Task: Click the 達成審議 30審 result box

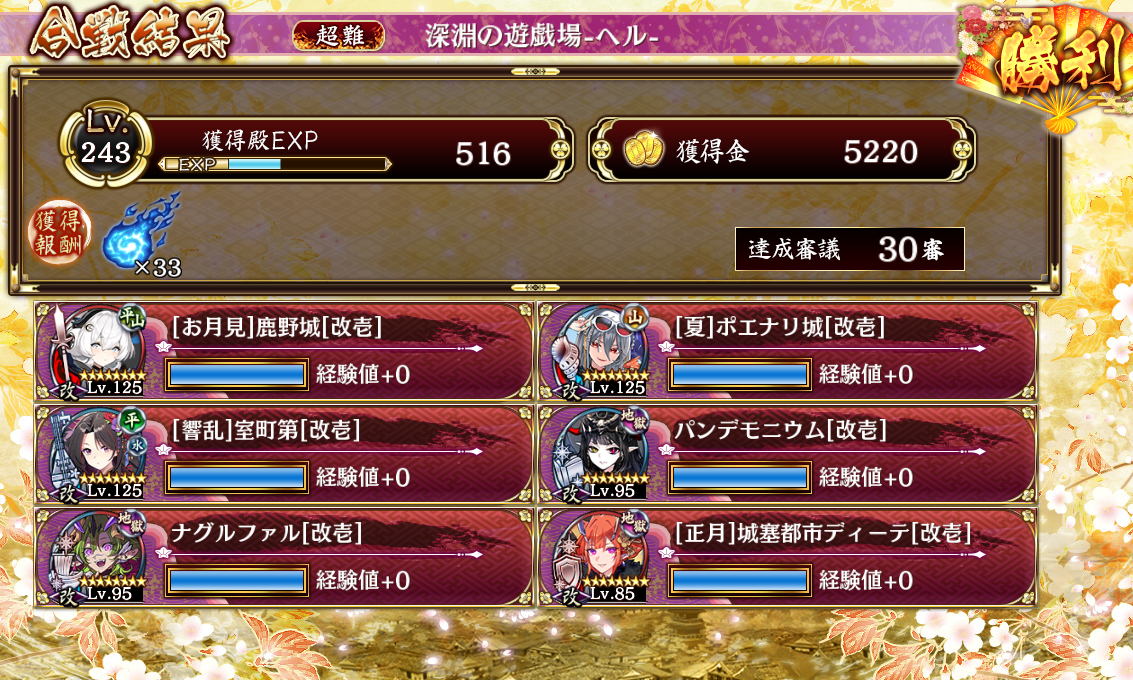Action: (x=849, y=249)
